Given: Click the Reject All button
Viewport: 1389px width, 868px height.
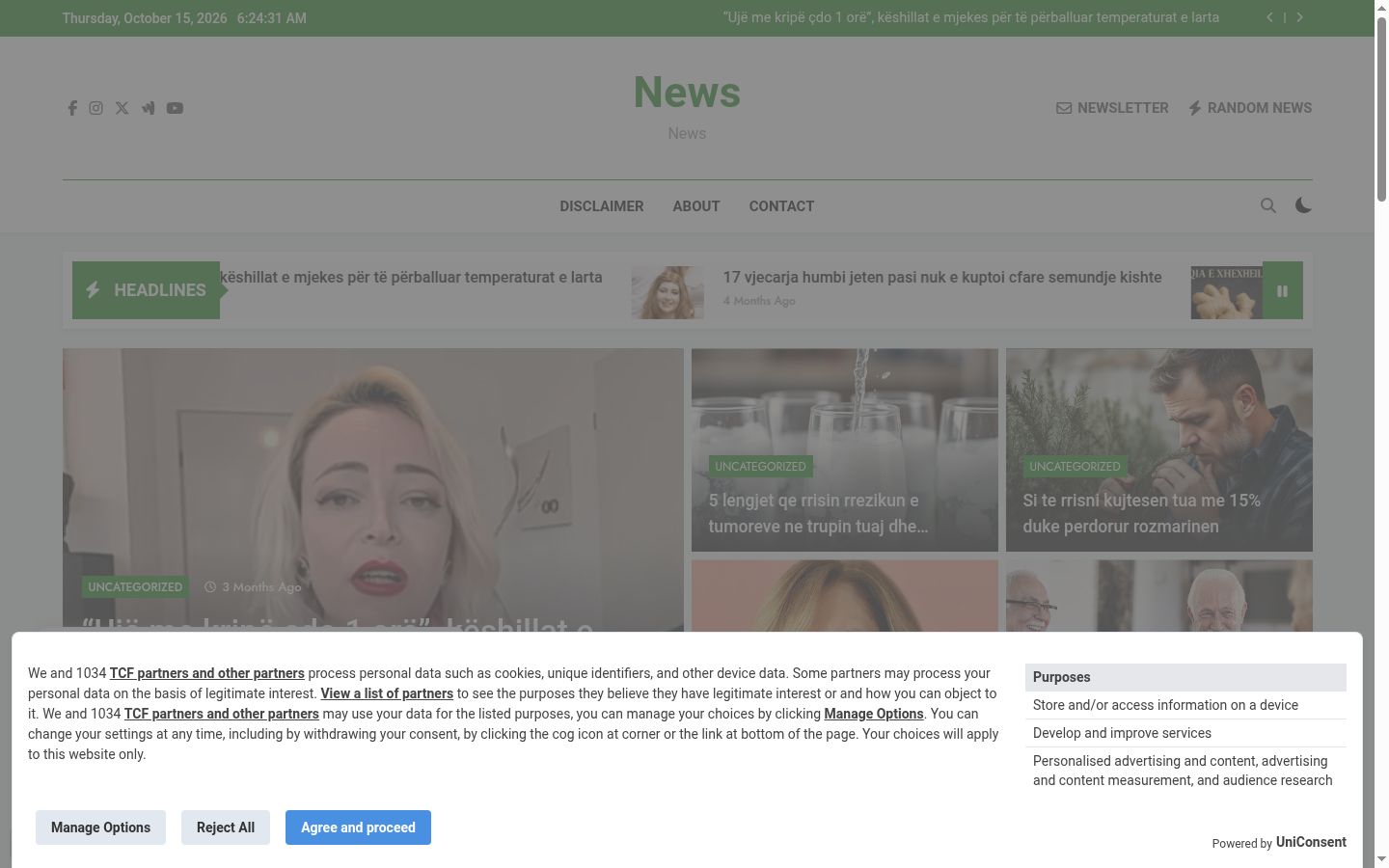Looking at the screenshot, I should pos(226,827).
